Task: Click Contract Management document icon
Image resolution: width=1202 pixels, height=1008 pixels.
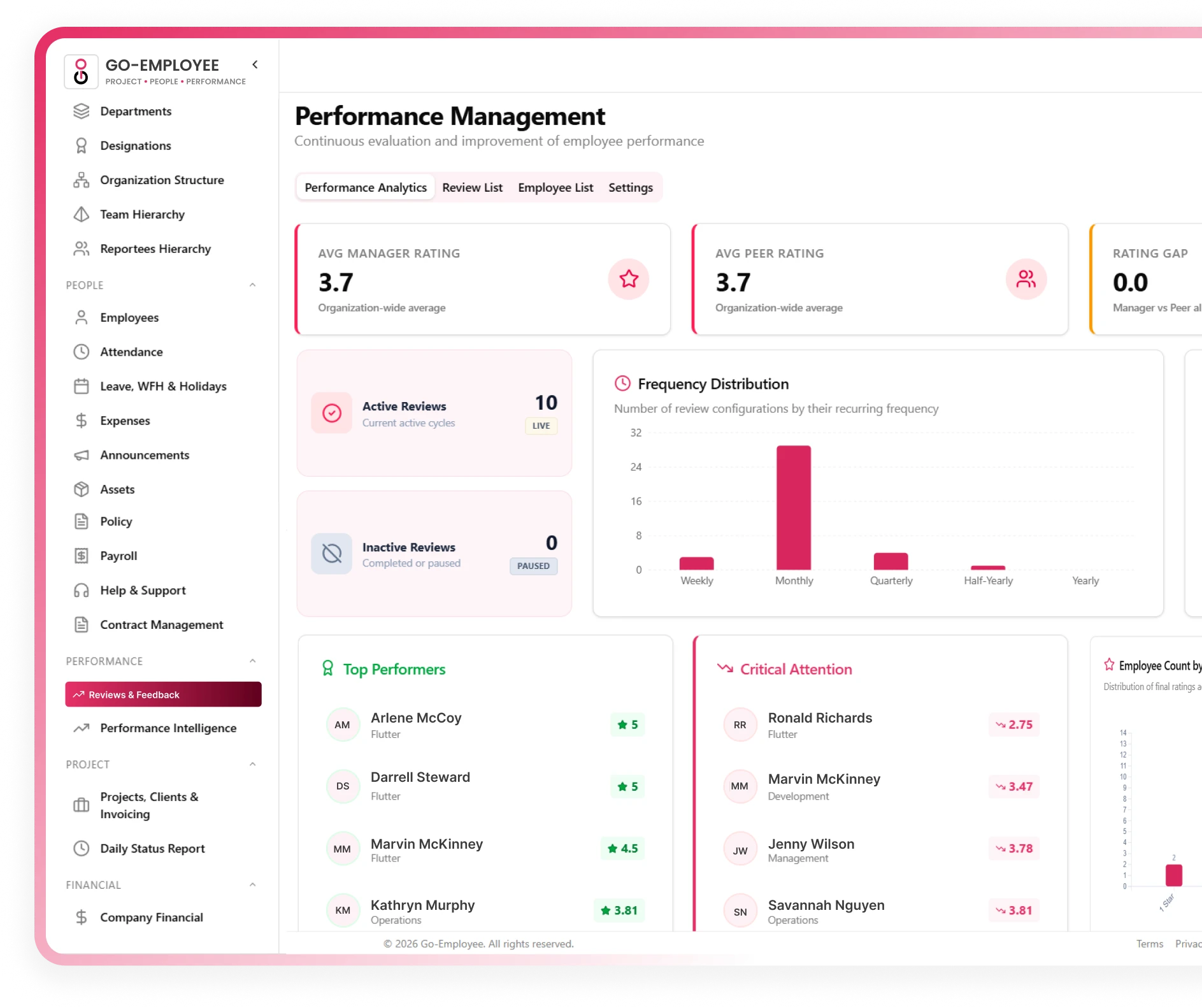Action: click(81, 625)
